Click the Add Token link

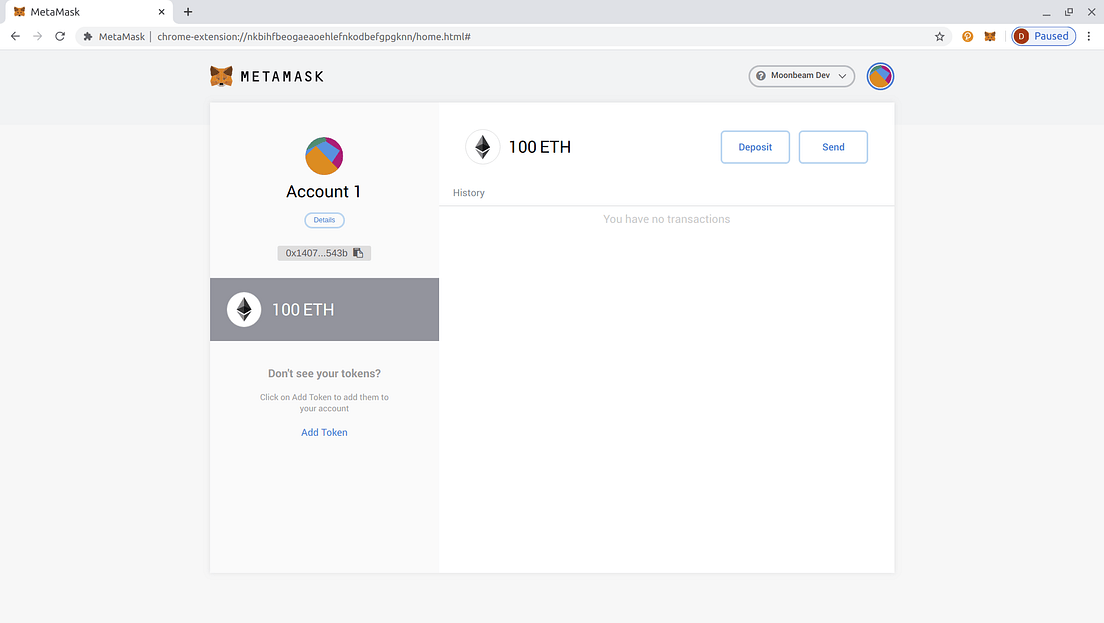point(324,432)
